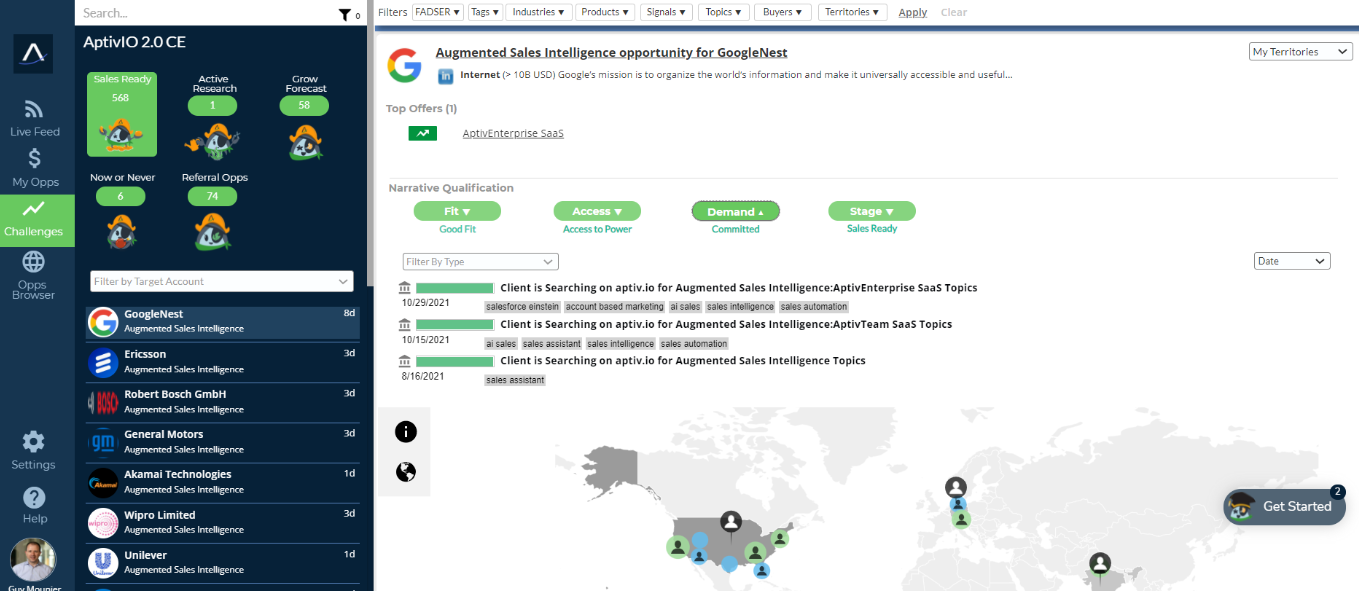Click the AptivIO logo icon
Screen dimensions: 1359x591
pos(34,54)
